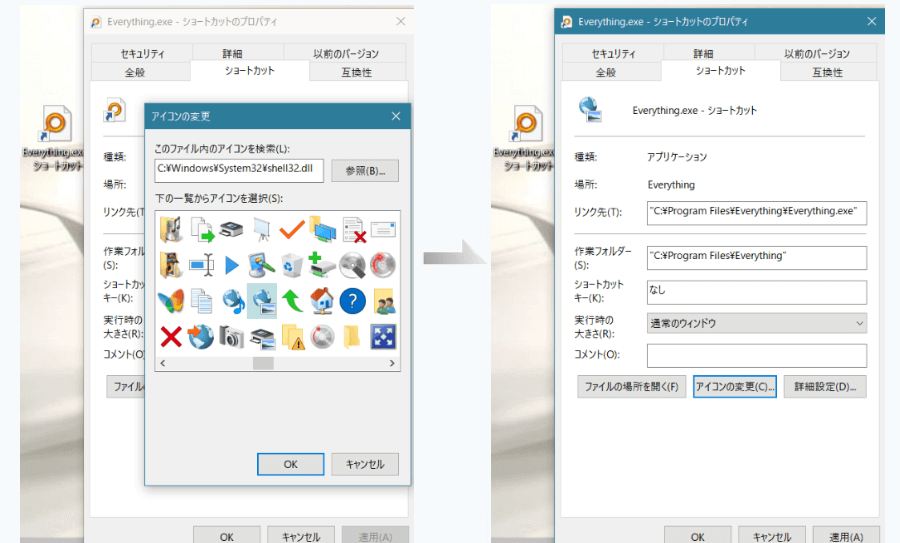Edit the shell32.dll icon file path field
This screenshot has height=543, width=900.
239,170
